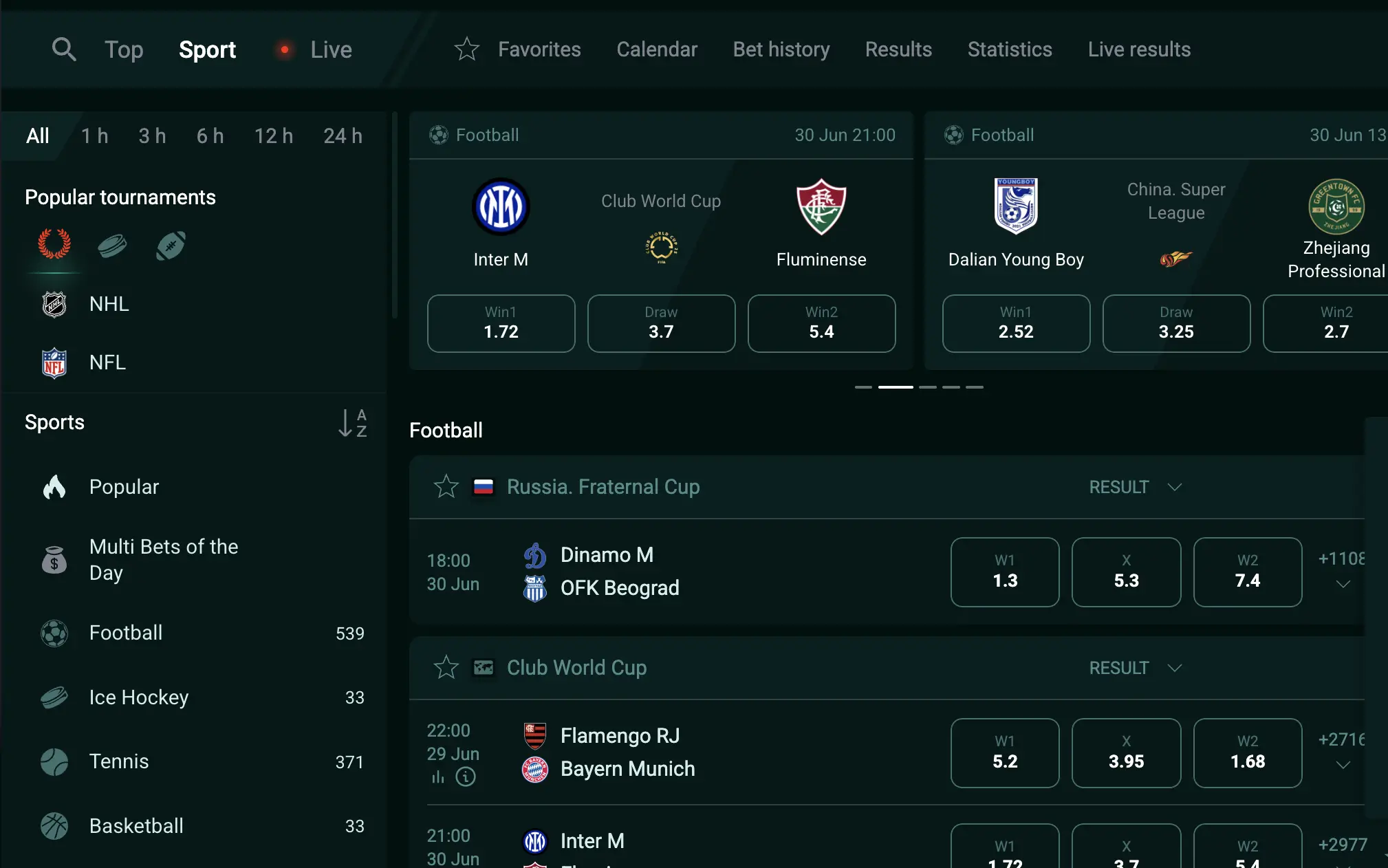Open statistics icon for Flamengo RJ match

click(x=438, y=777)
